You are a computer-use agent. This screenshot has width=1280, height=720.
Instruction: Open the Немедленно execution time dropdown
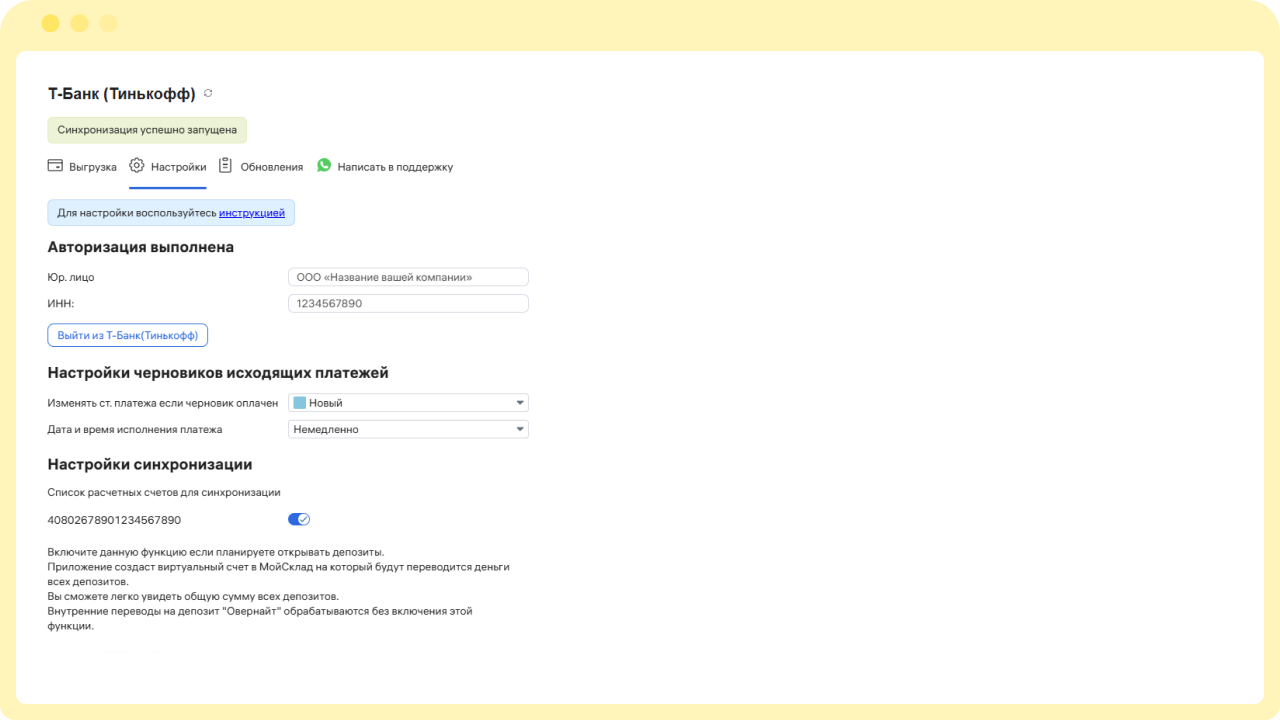point(408,429)
